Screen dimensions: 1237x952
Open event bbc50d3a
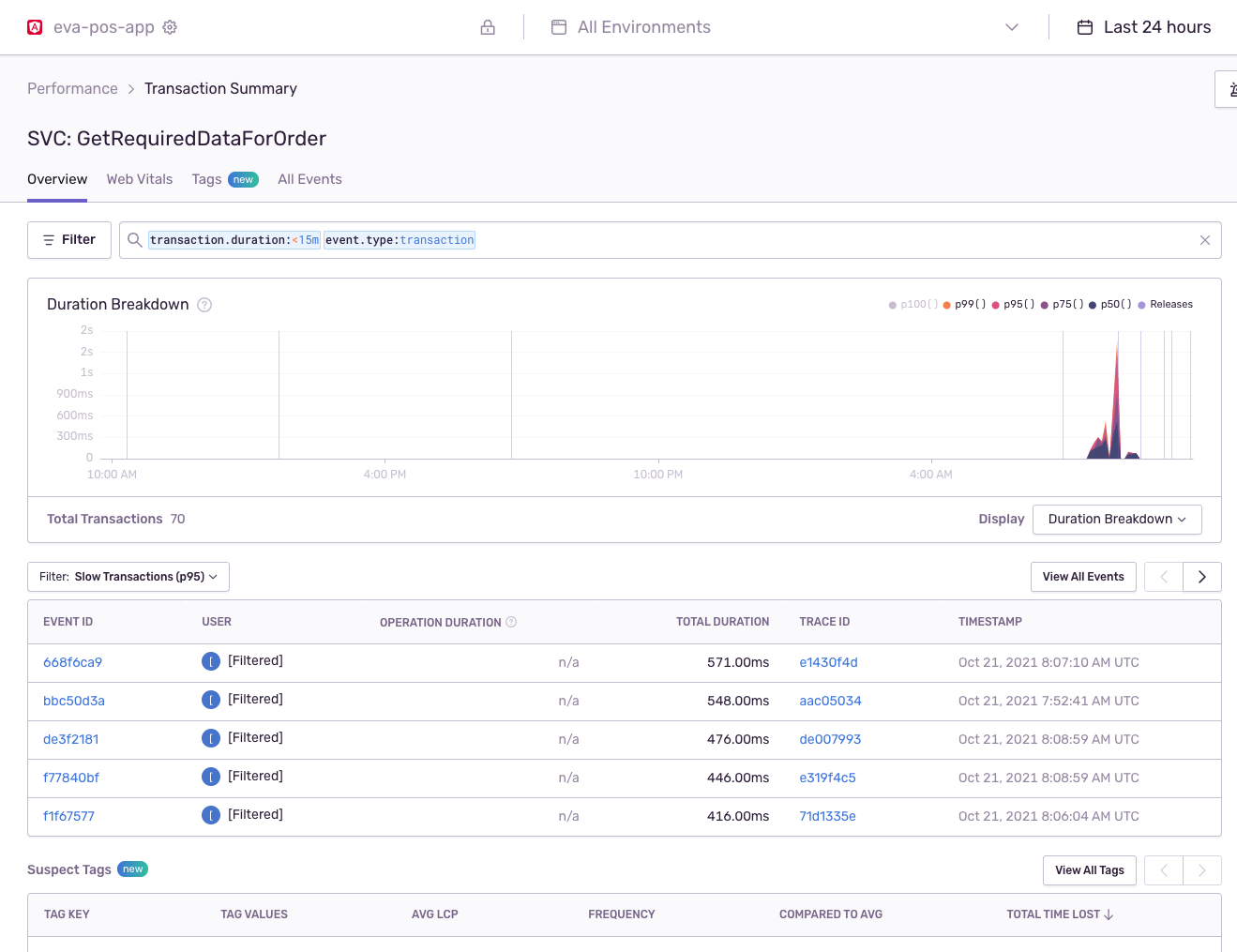click(x=74, y=701)
